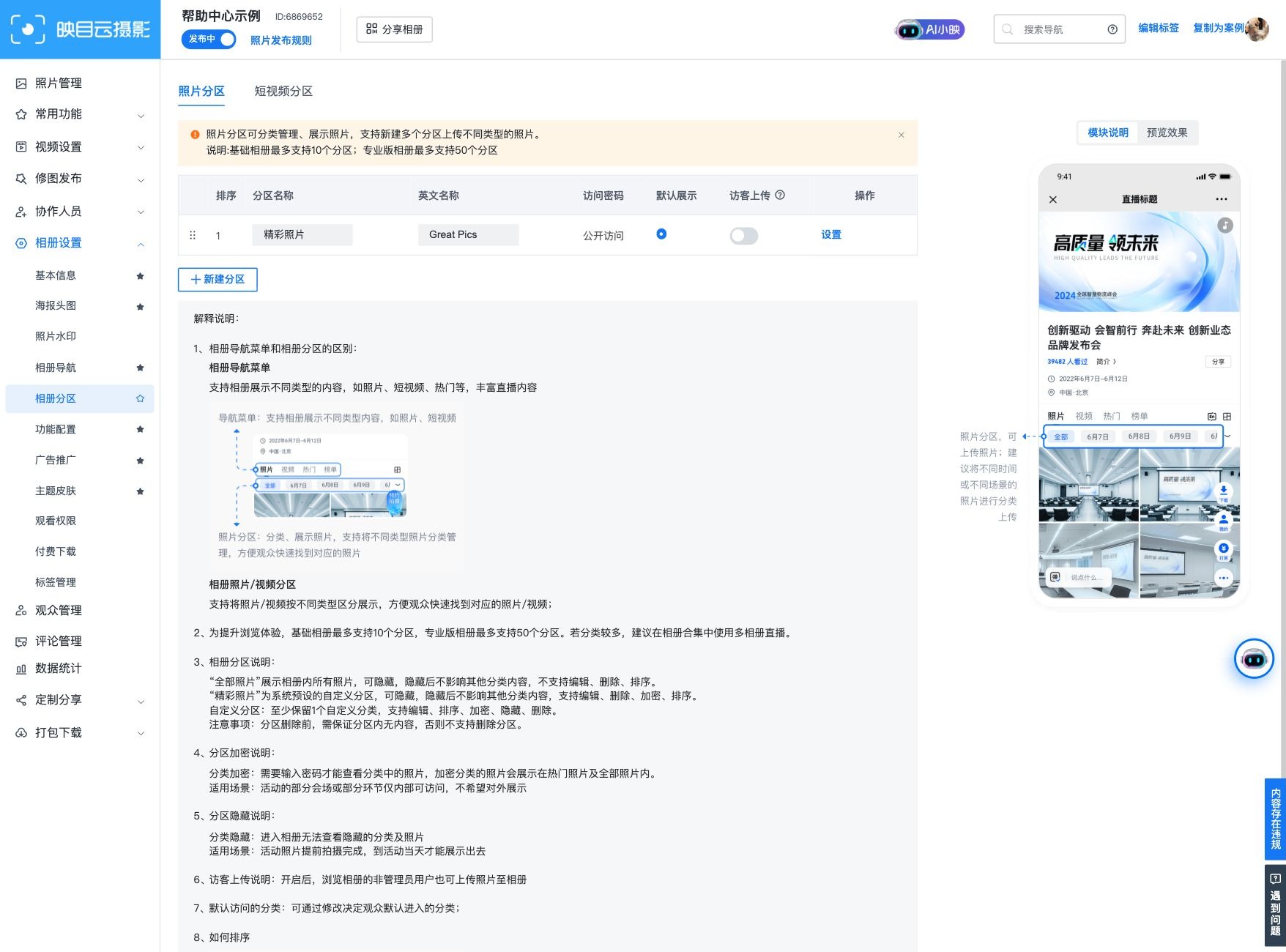Screen dimensions: 1286x952
Task: Click the star icon beside 相册导航
Action: tap(140, 368)
